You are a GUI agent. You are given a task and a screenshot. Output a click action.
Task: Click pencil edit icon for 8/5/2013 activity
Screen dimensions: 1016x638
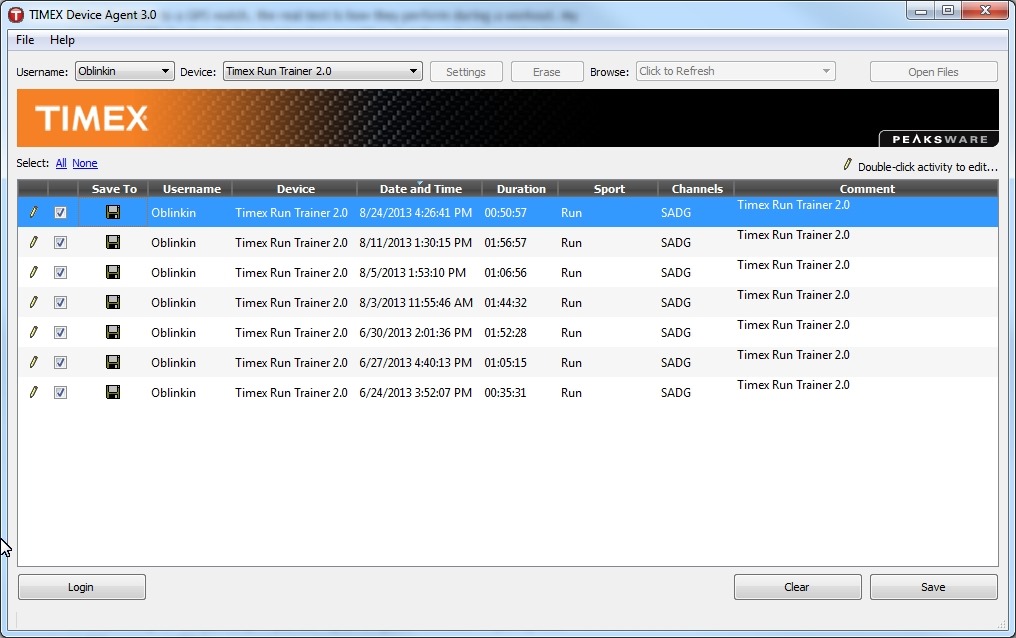click(x=34, y=272)
